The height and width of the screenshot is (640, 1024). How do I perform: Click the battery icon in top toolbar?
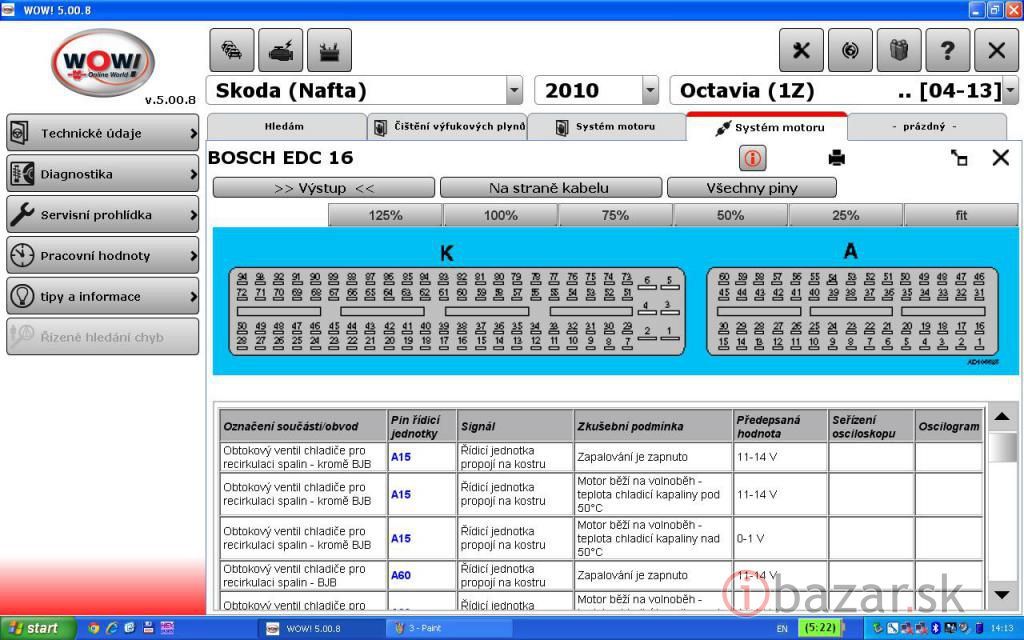[329, 50]
